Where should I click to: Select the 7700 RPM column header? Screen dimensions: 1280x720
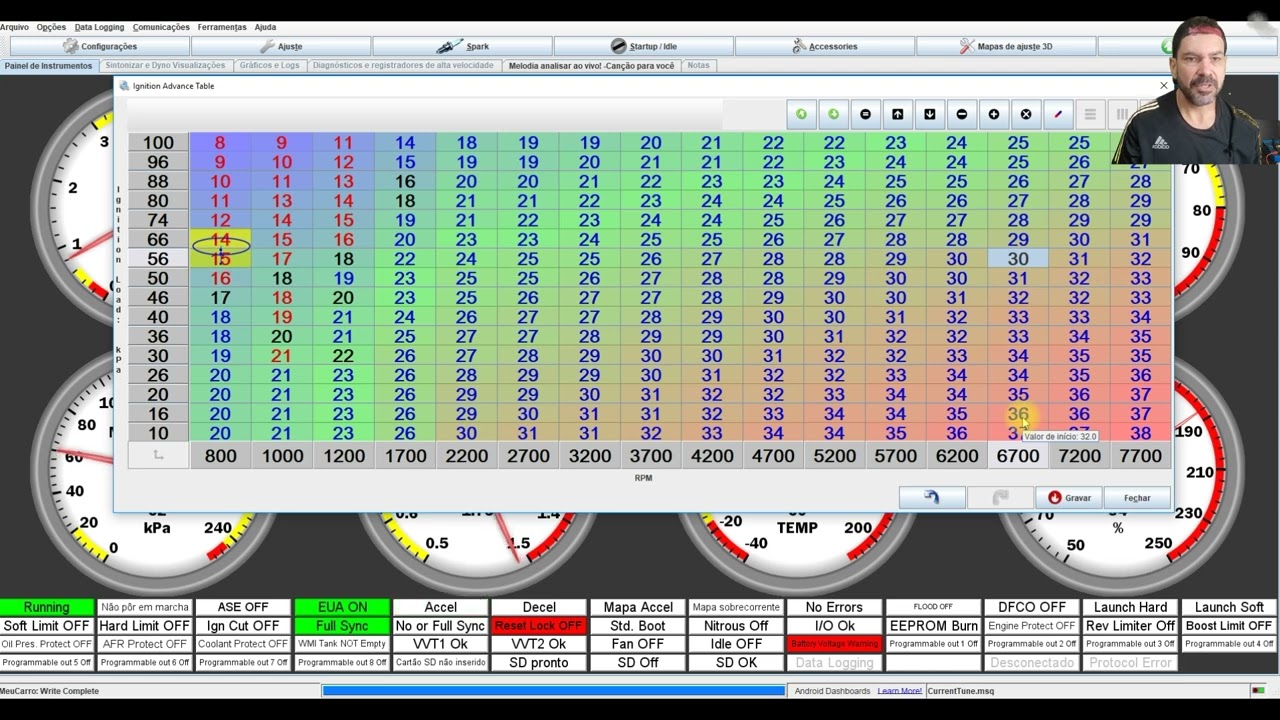(1141, 455)
